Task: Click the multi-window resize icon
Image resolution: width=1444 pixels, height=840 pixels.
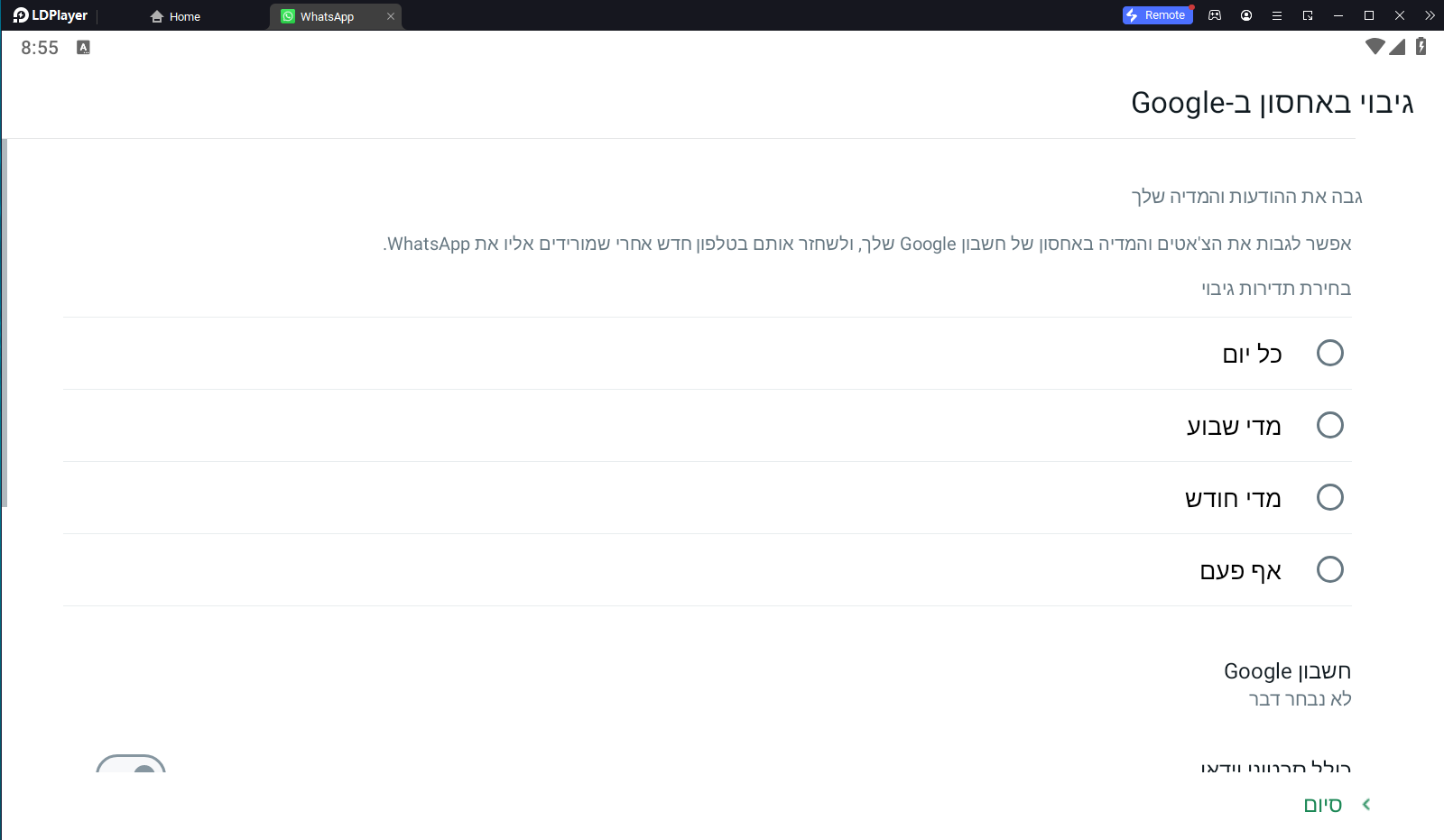Action: (x=1308, y=15)
